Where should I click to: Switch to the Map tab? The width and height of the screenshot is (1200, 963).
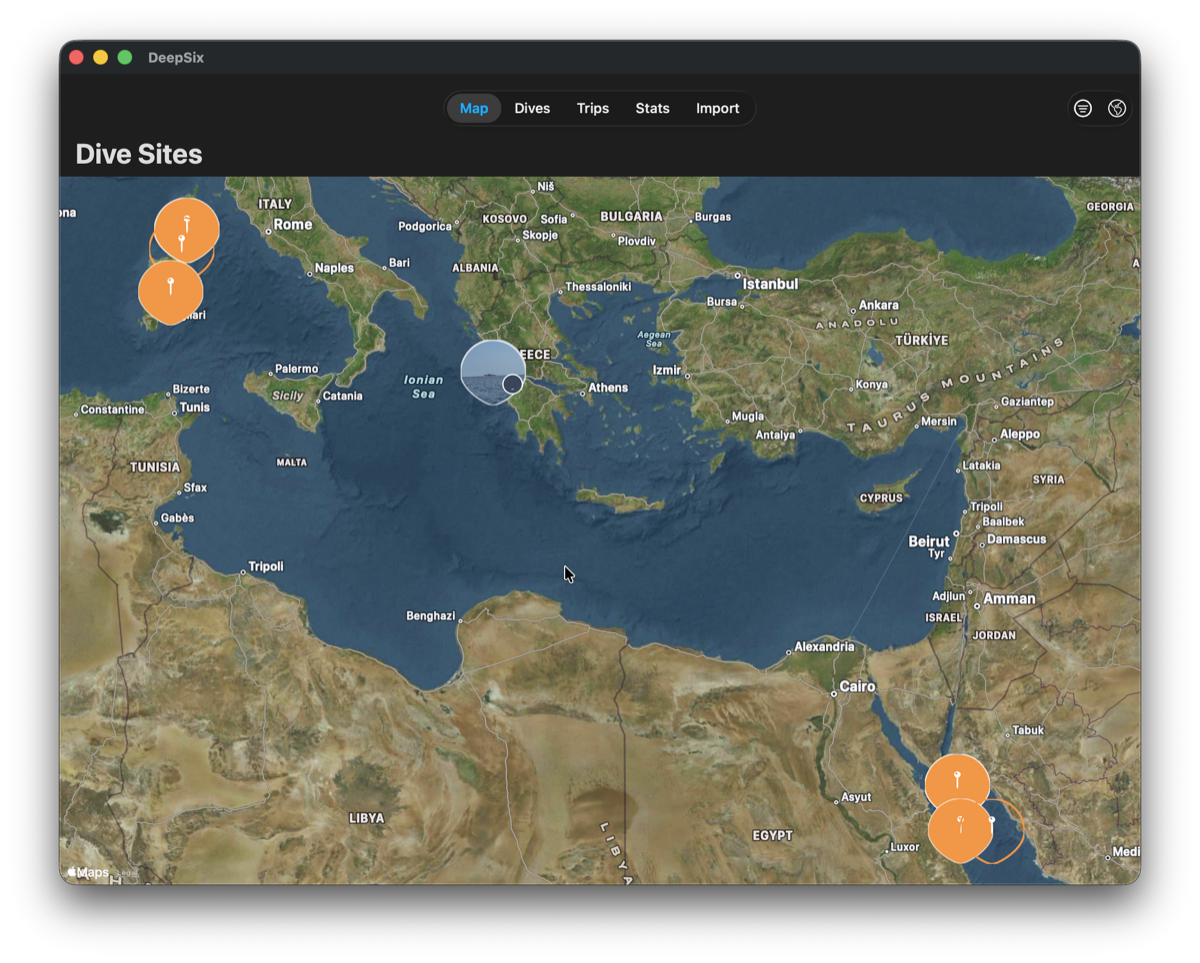click(x=474, y=108)
